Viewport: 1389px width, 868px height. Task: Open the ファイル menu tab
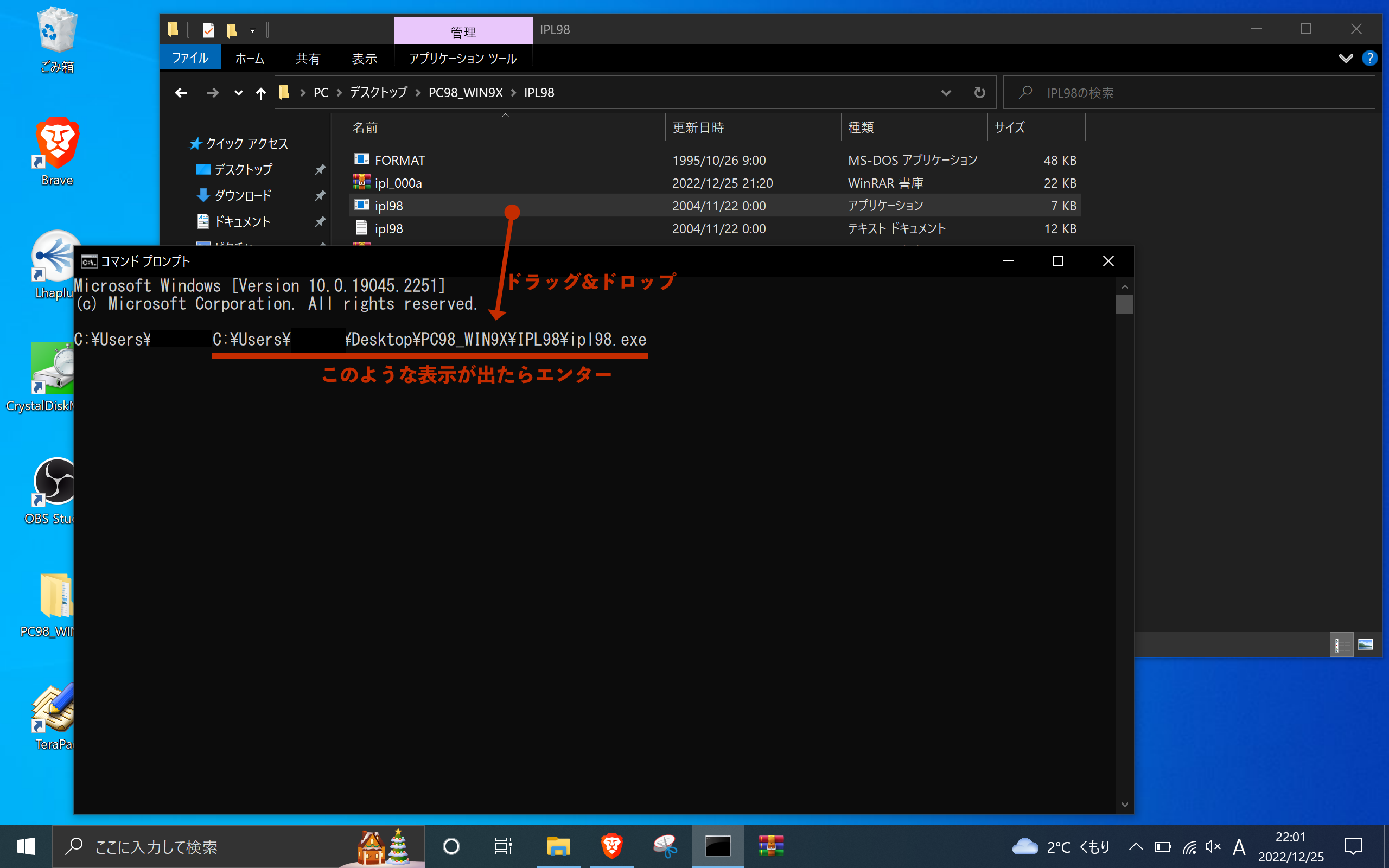coord(190,58)
